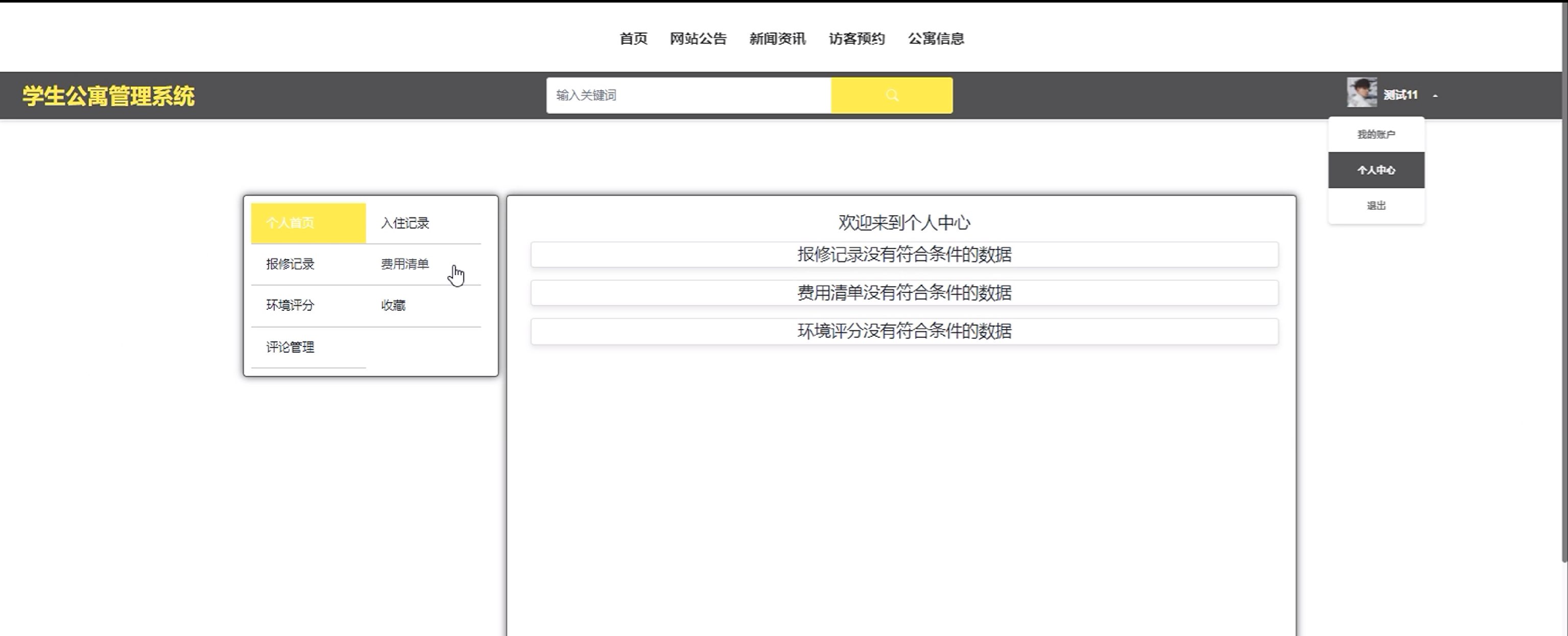Open the 首页 navigation link

(x=633, y=39)
